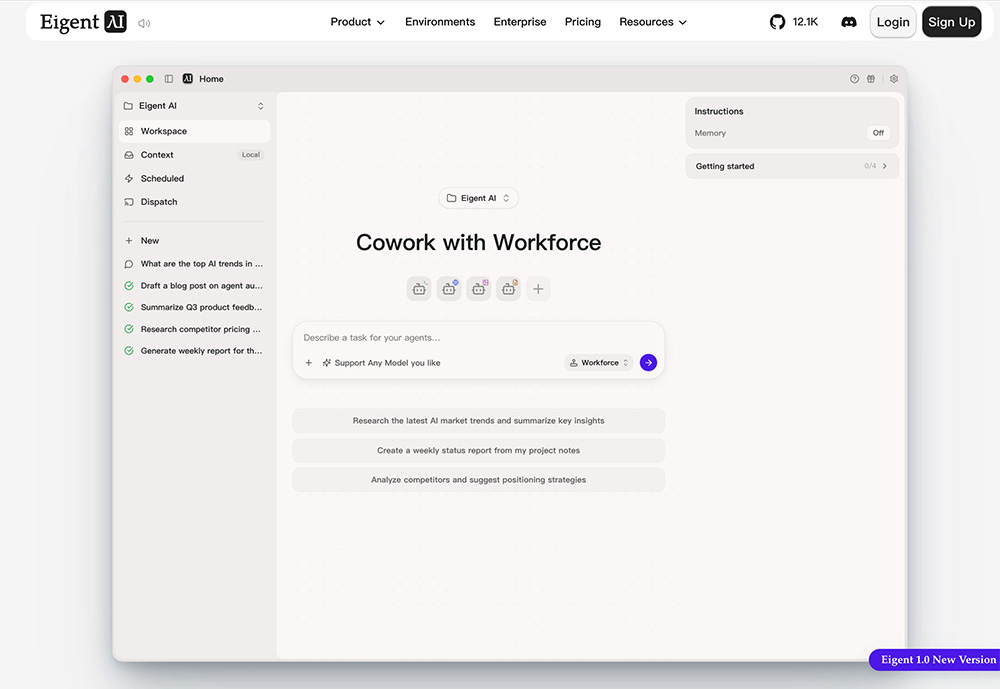The width and height of the screenshot is (1000, 689).
Task: Select the fourth agent robot icon
Action: 508,289
